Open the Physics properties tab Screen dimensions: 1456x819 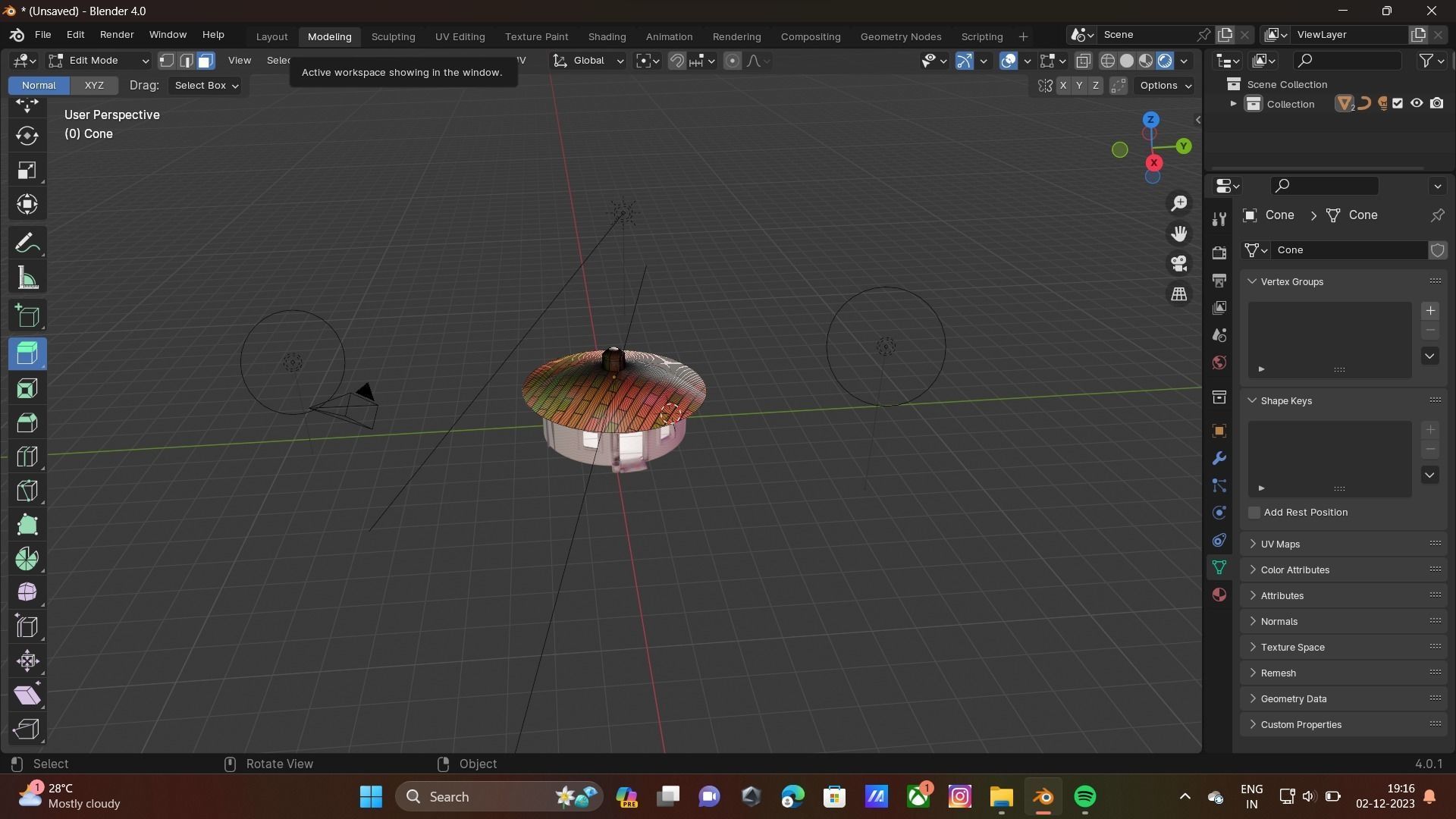[x=1219, y=513]
